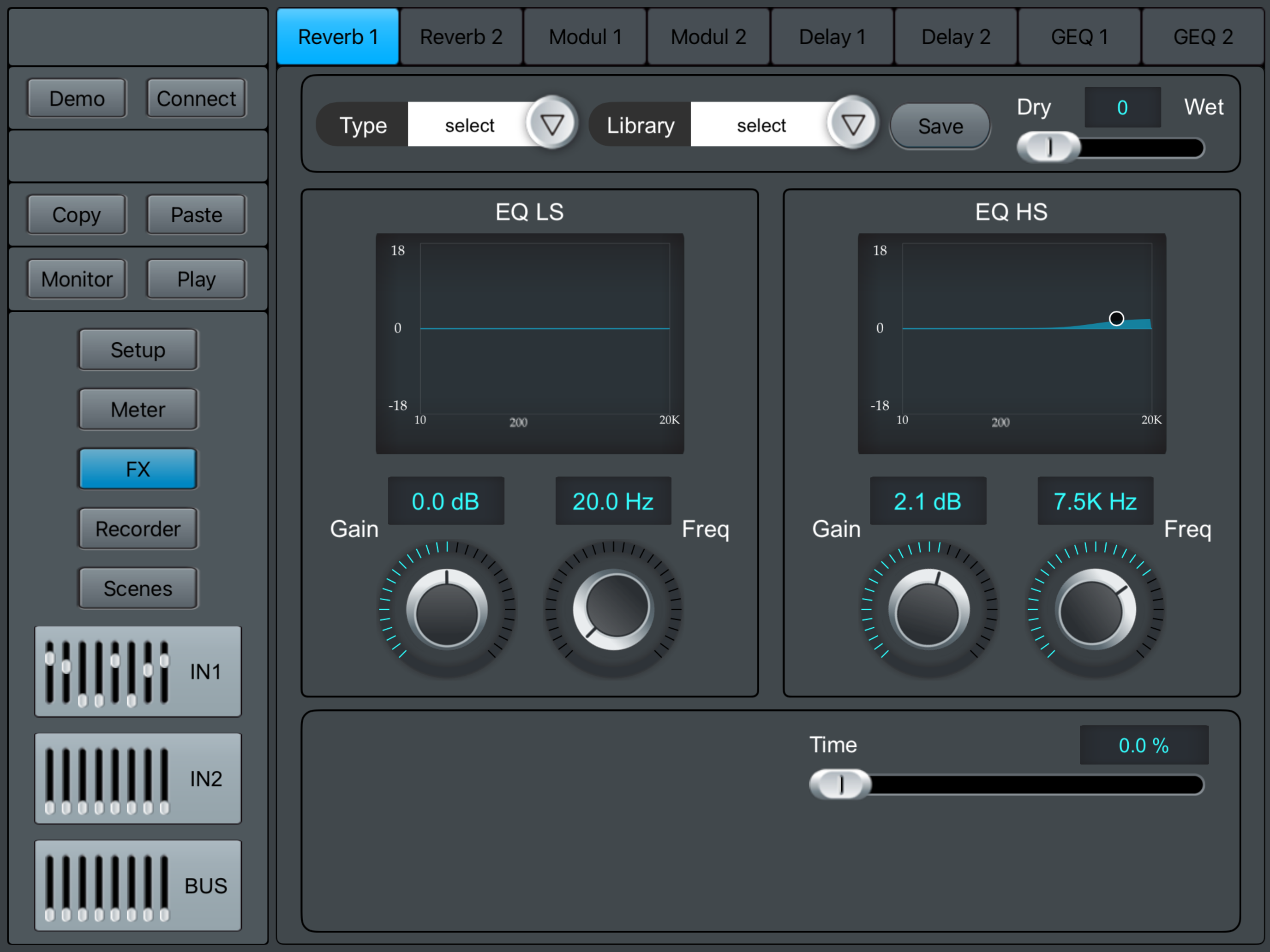Expand the Type dropdown arrow

(x=552, y=123)
